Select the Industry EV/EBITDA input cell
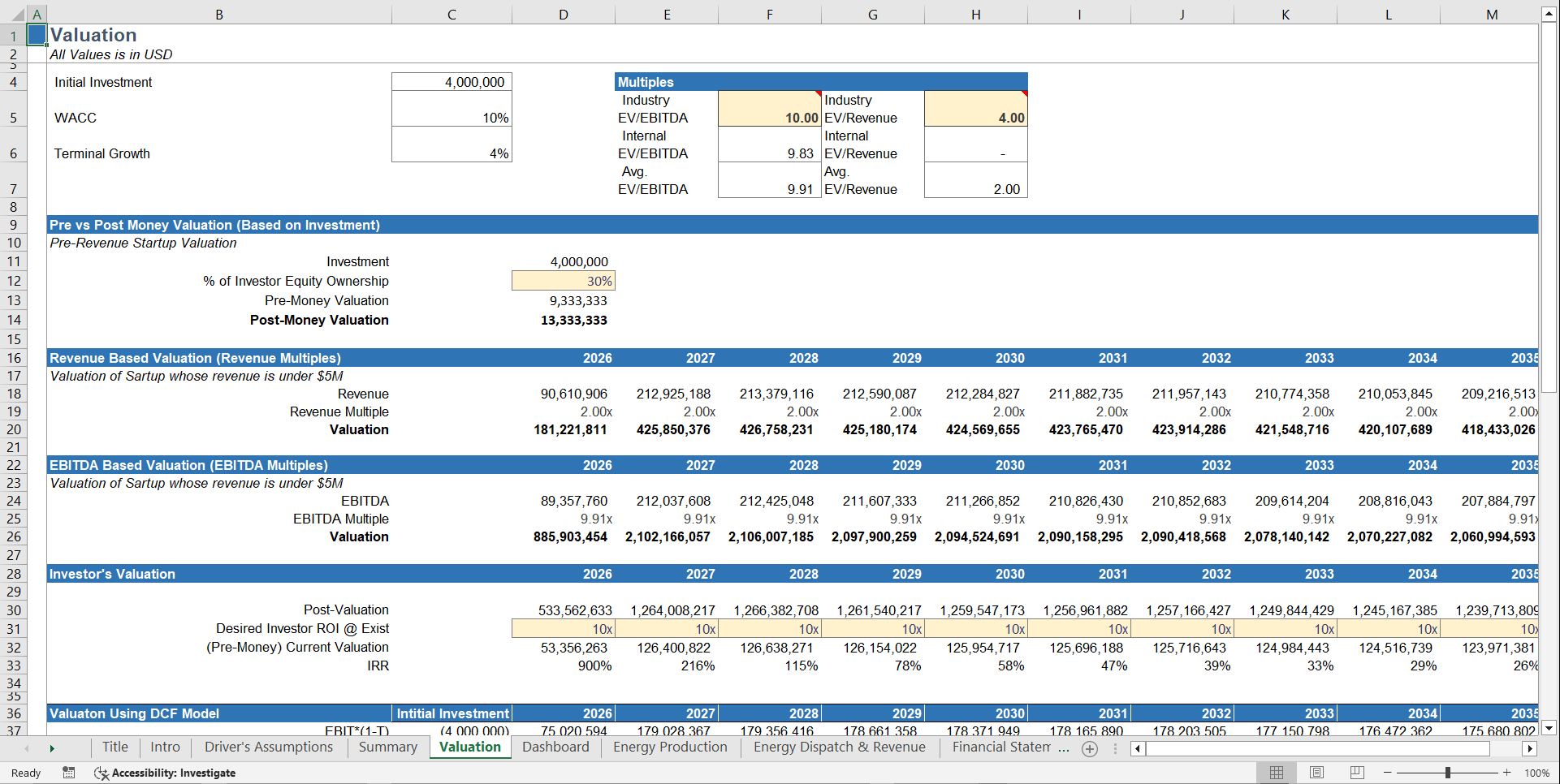 coord(768,108)
